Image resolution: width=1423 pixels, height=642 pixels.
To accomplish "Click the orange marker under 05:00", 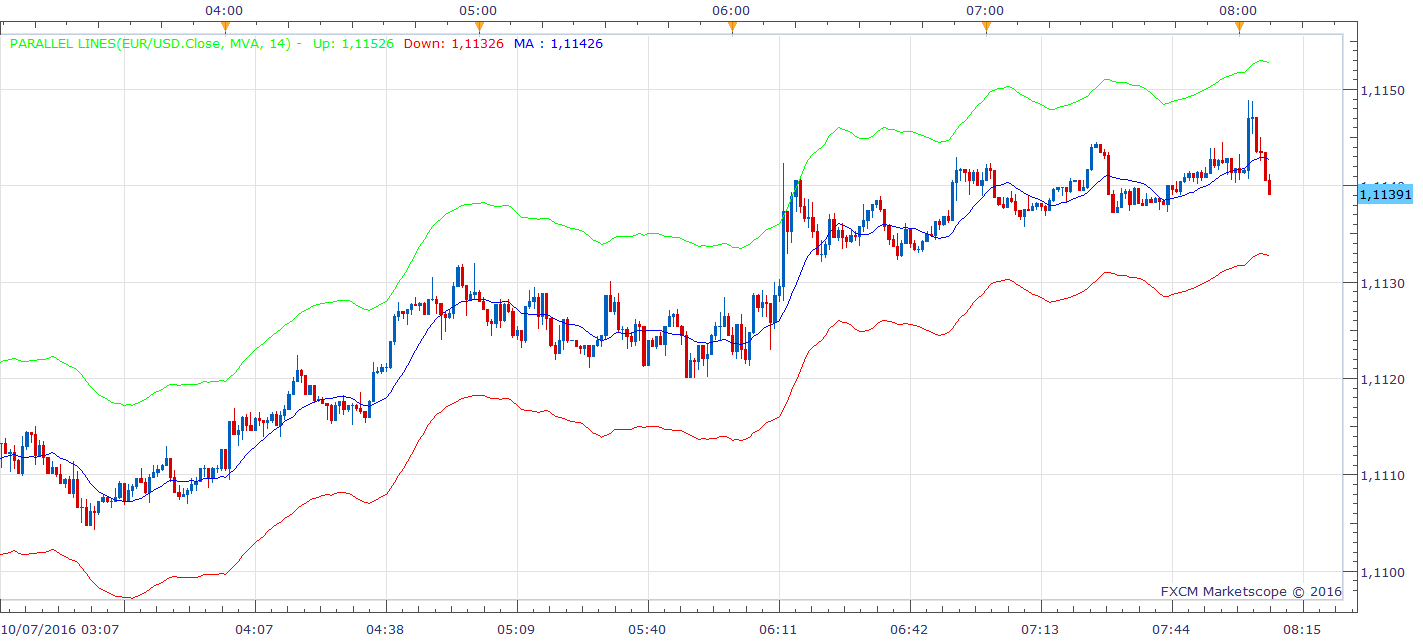I will point(478,27).
